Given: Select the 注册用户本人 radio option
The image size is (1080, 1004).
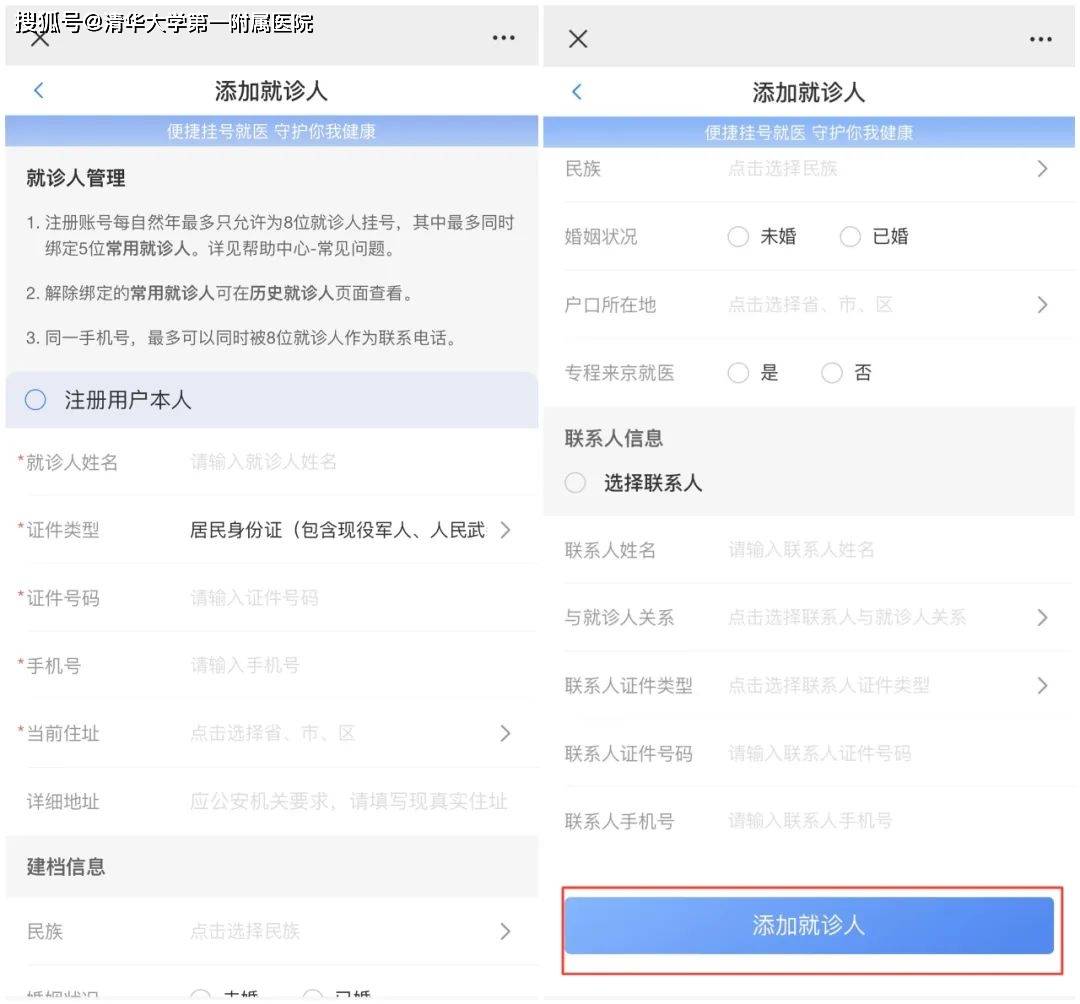Looking at the screenshot, I should 36,400.
